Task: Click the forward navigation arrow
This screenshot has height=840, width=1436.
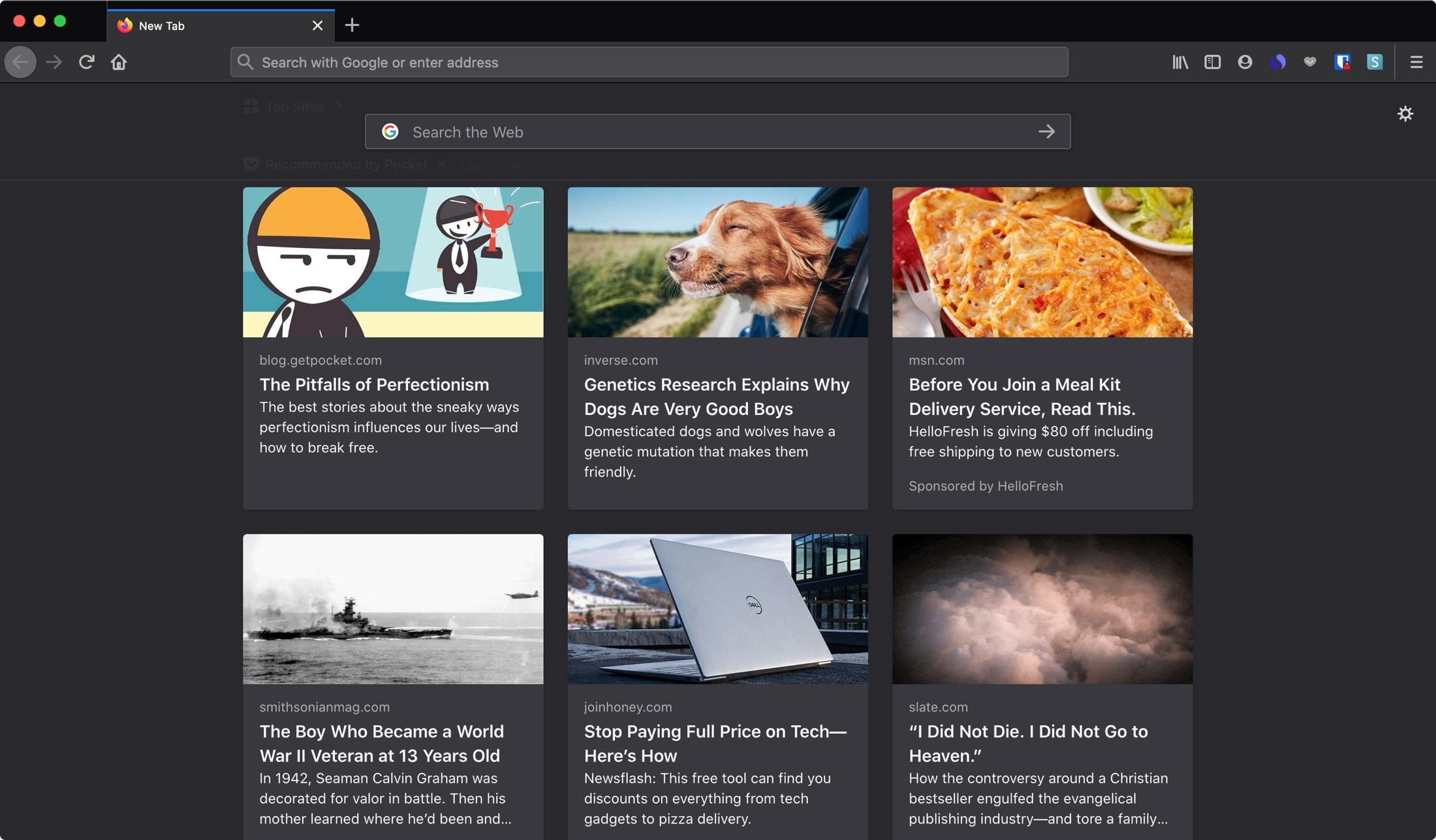Action: [54, 62]
